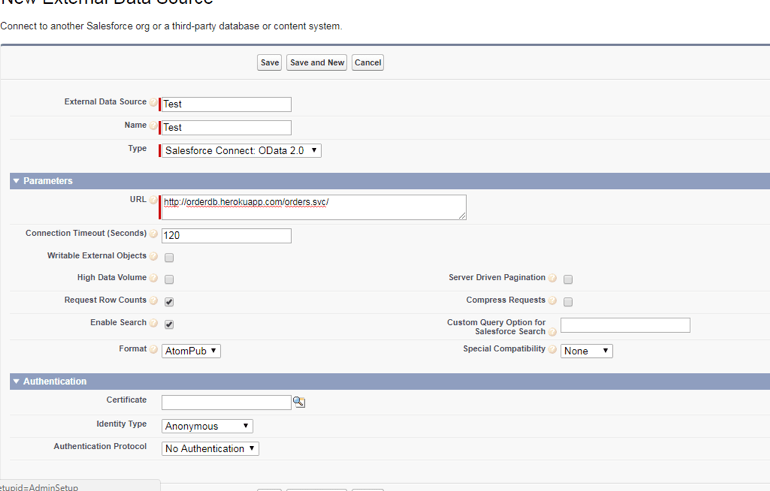Screen dimensions: 770x491
Task: Open Authentication Protocol dropdown
Action: (210, 449)
